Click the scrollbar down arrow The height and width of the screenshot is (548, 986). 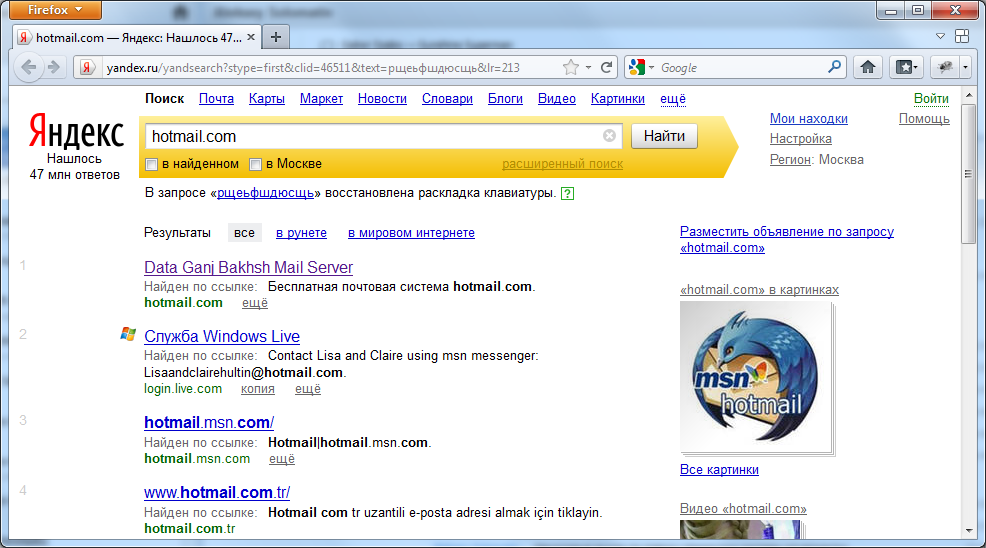pyautogui.click(x=968, y=530)
